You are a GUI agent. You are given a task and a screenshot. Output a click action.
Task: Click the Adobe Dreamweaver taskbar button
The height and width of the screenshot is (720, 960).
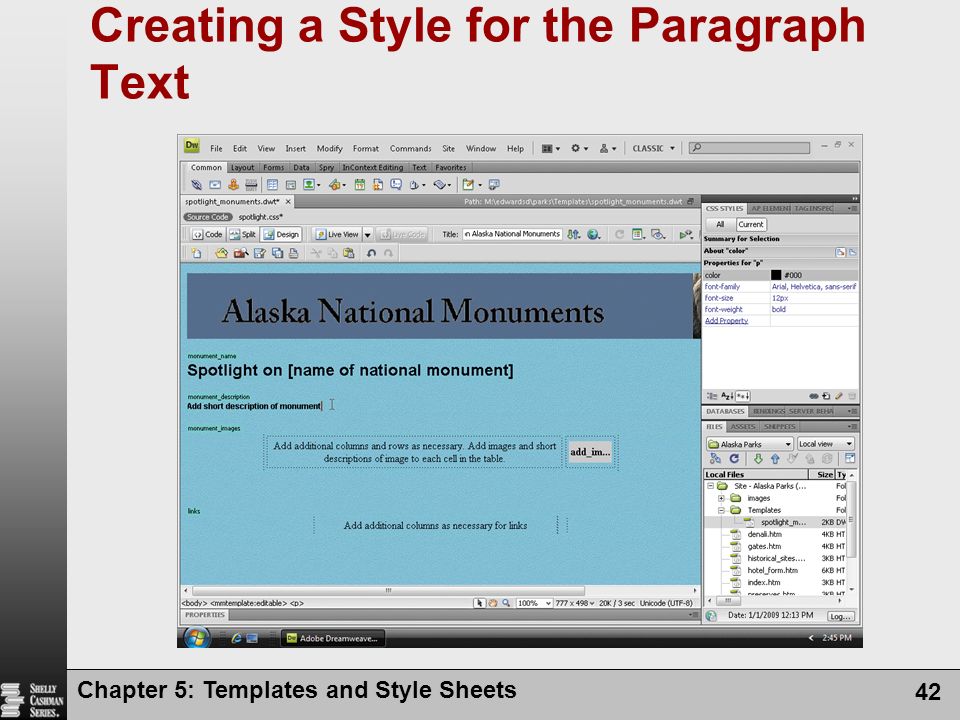tap(333, 638)
